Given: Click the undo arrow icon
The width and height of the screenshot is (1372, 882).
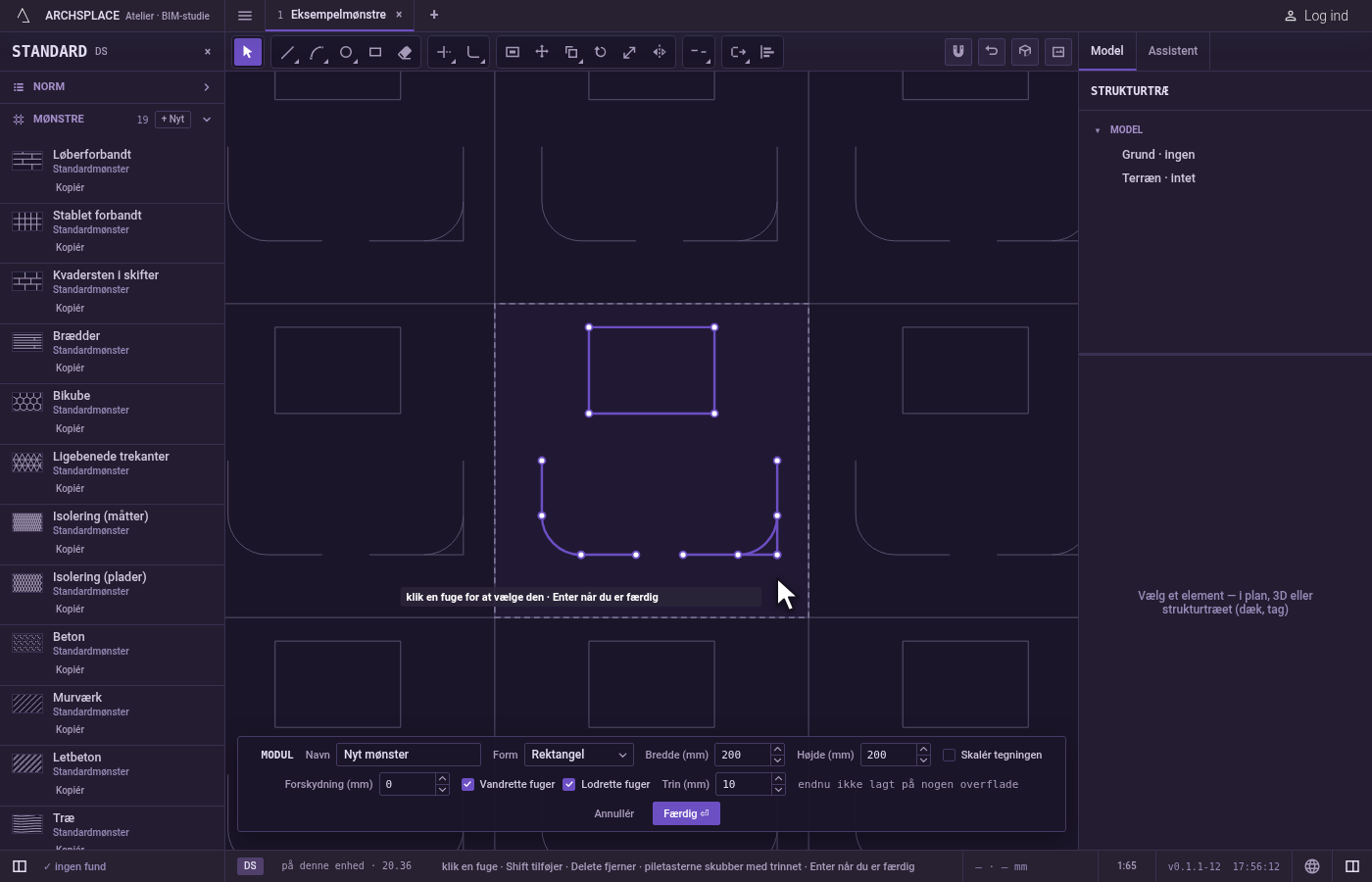Looking at the screenshot, I should point(992,52).
